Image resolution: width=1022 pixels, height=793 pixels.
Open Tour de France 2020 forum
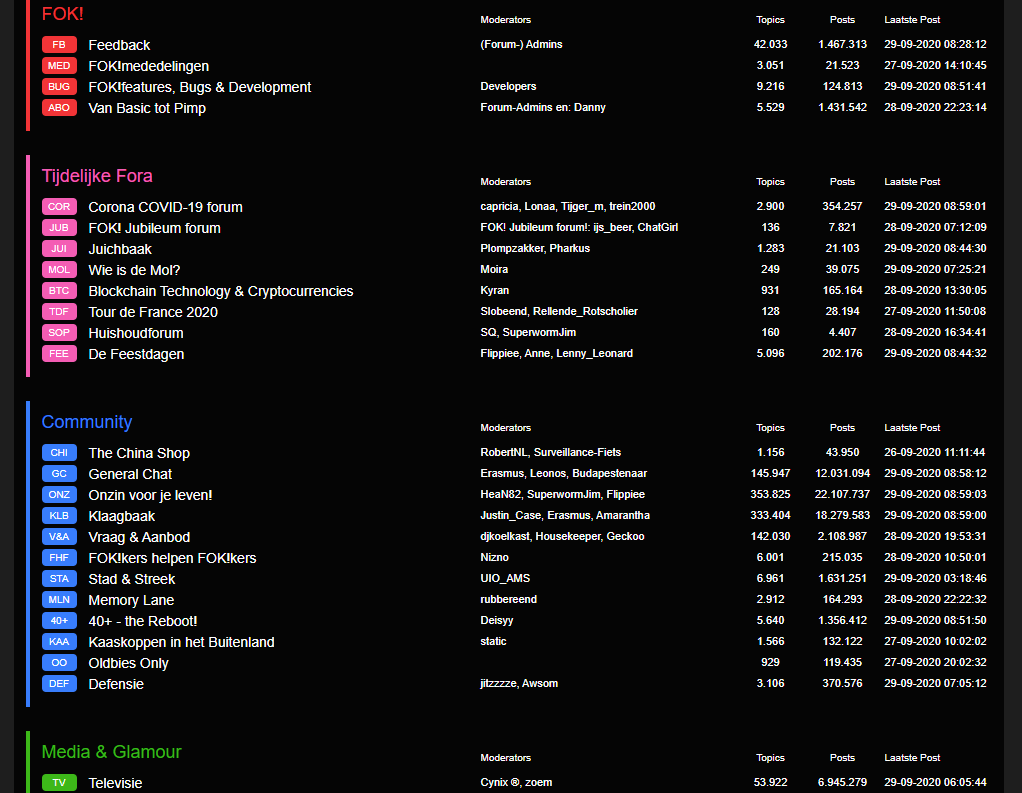[153, 312]
